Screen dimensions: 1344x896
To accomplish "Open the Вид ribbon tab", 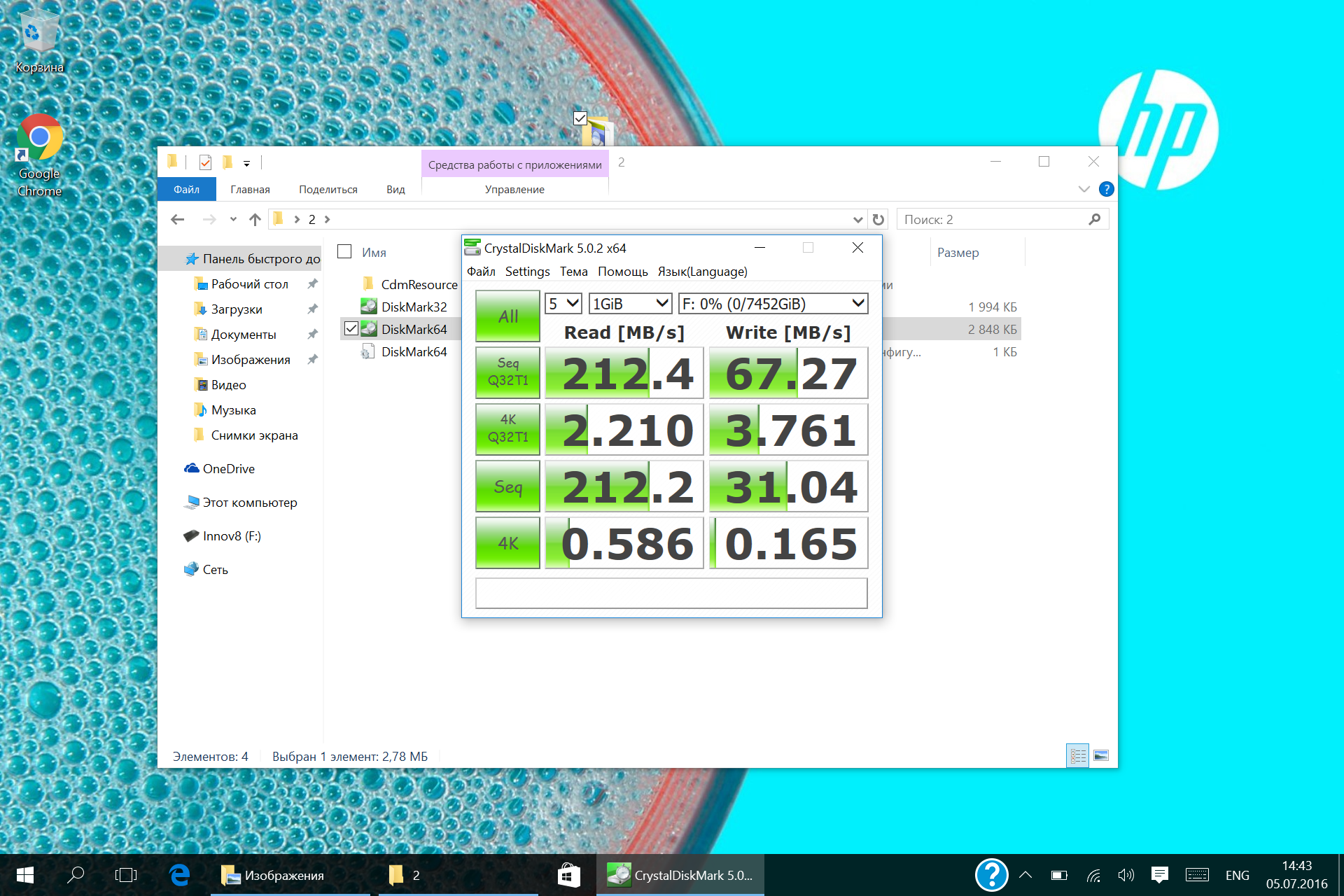I will pyautogui.click(x=395, y=190).
